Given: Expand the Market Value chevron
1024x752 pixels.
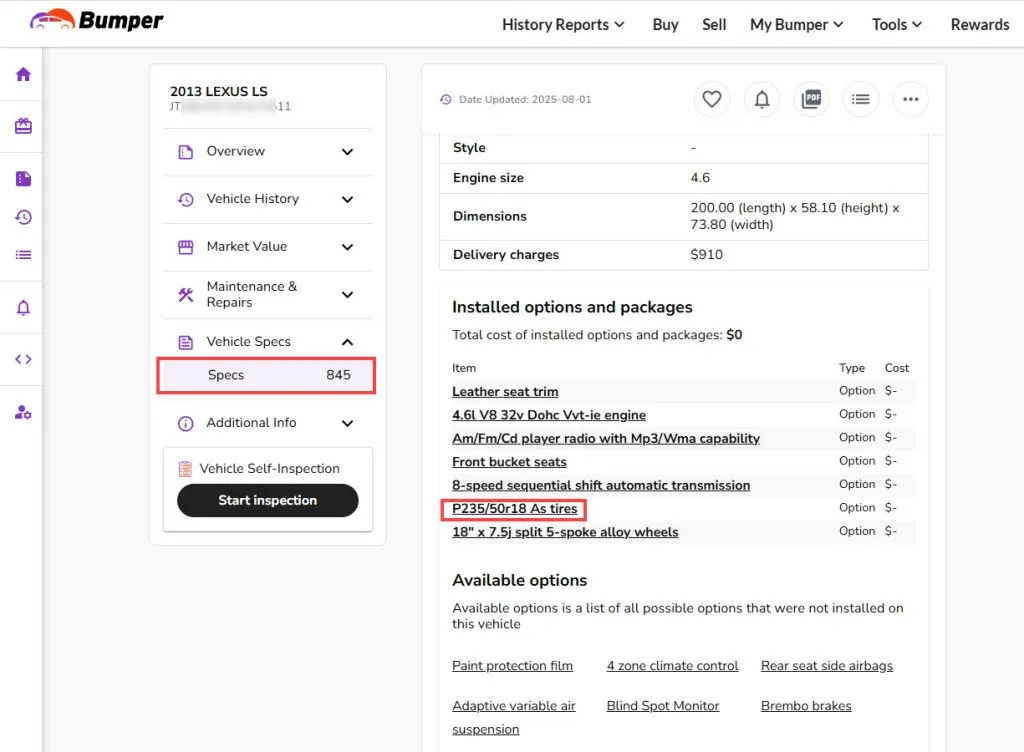Looking at the screenshot, I should [x=347, y=247].
